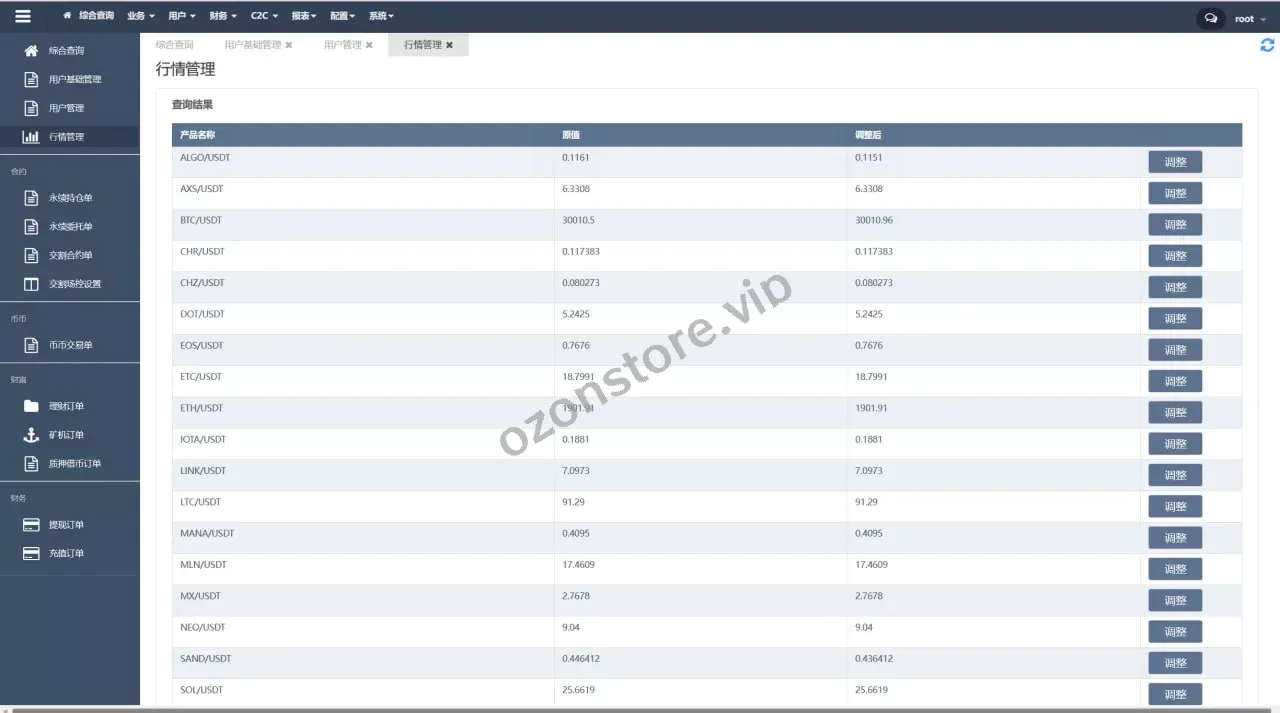The height and width of the screenshot is (713, 1280).
Task: Click the bar chart icon for 行情管理
Action: 31,137
